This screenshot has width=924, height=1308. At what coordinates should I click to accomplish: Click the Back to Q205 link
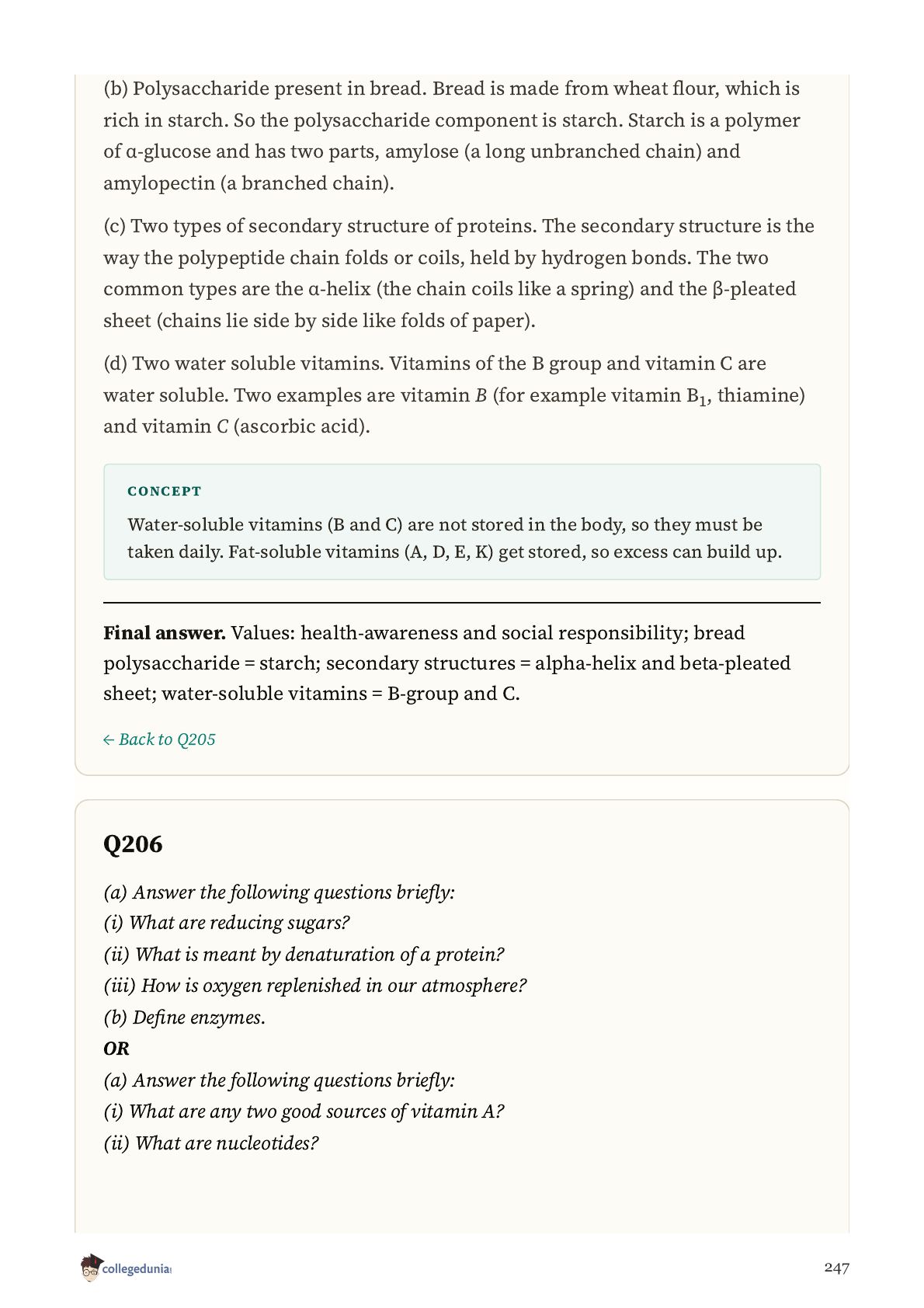tap(159, 739)
